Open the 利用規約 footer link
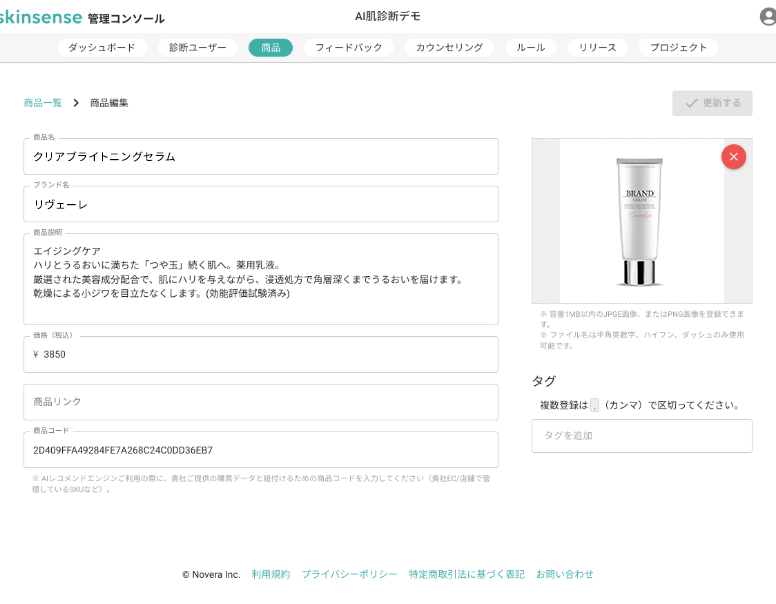 point(271,574)
